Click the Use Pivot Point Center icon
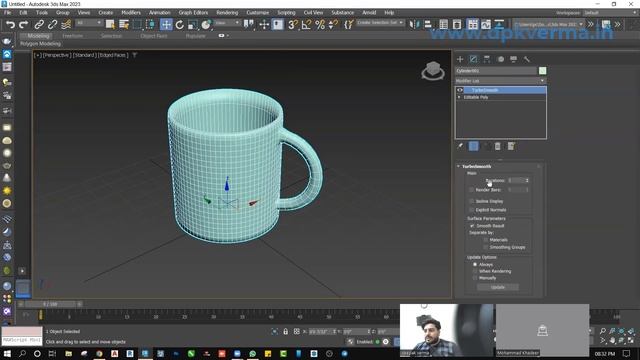Image resolution: width=640 pixels, height=360 pixels. tap(249, 25)
